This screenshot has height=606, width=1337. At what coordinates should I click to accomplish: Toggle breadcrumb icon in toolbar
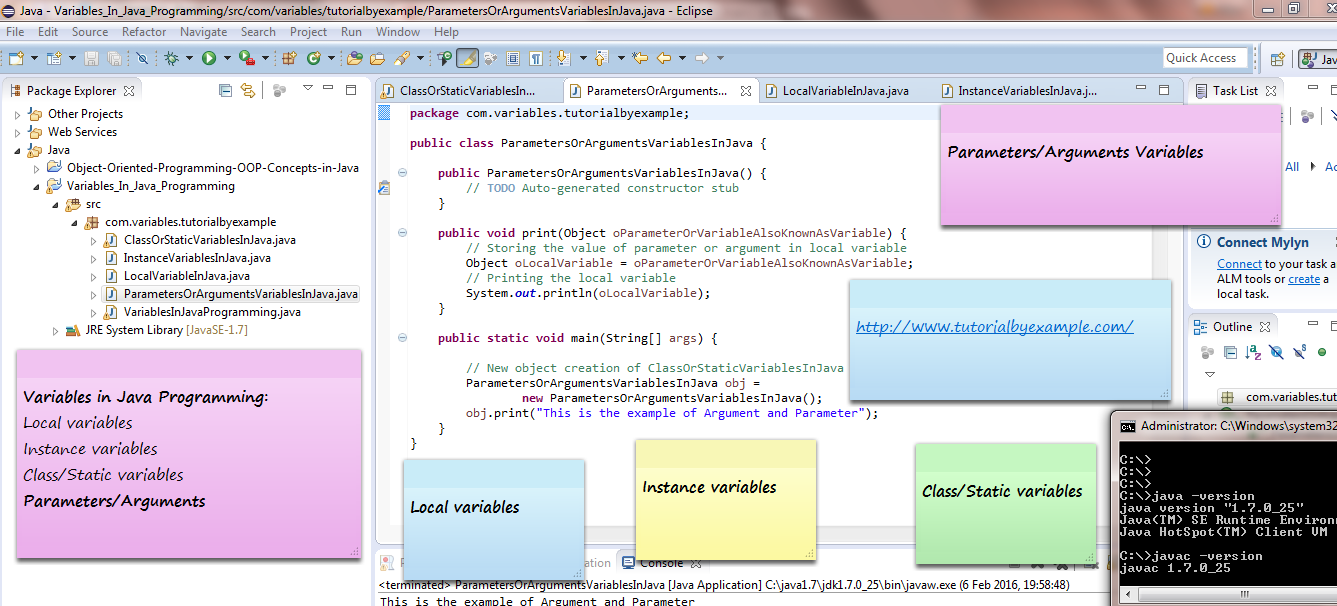click(444, 58)
